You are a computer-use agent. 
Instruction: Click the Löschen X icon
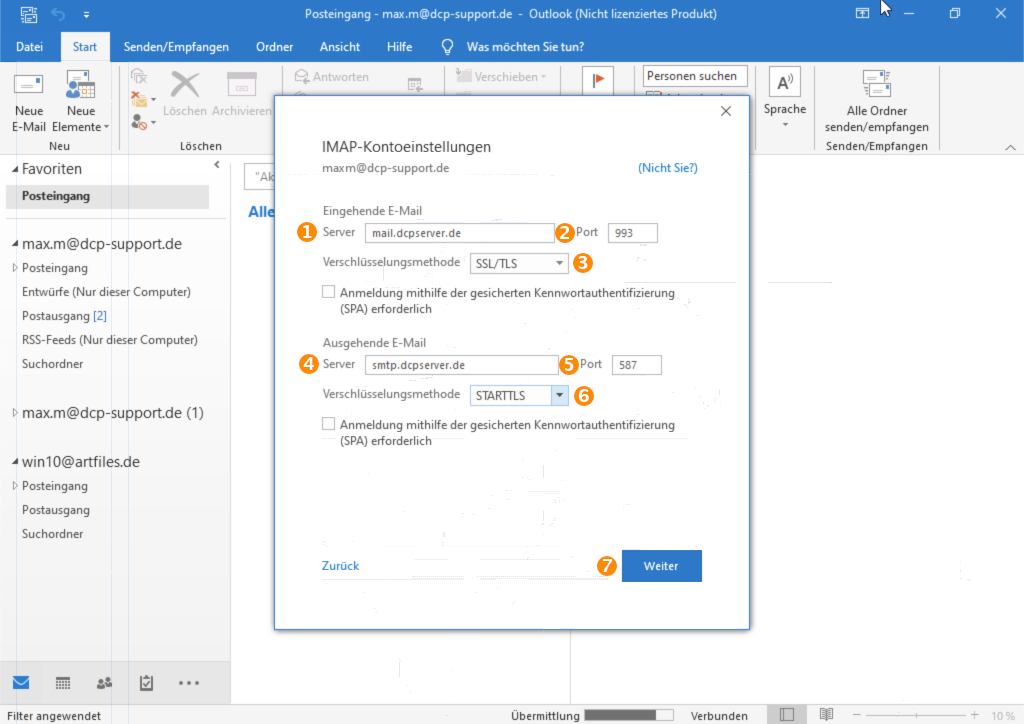point(185,85)
